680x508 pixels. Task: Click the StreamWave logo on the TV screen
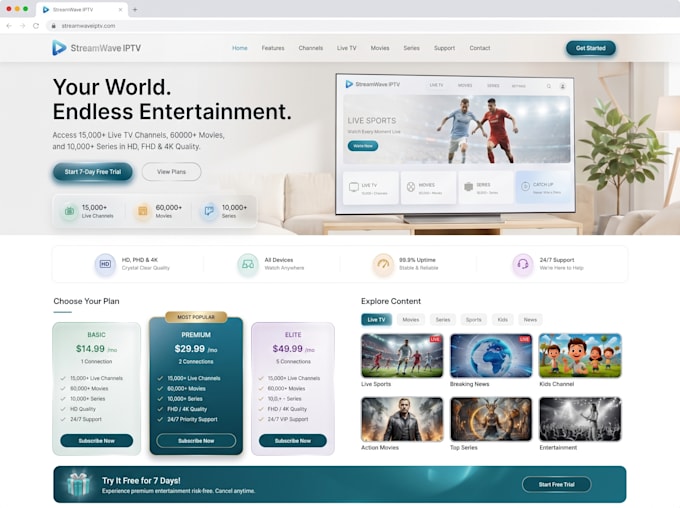point(372,84)
